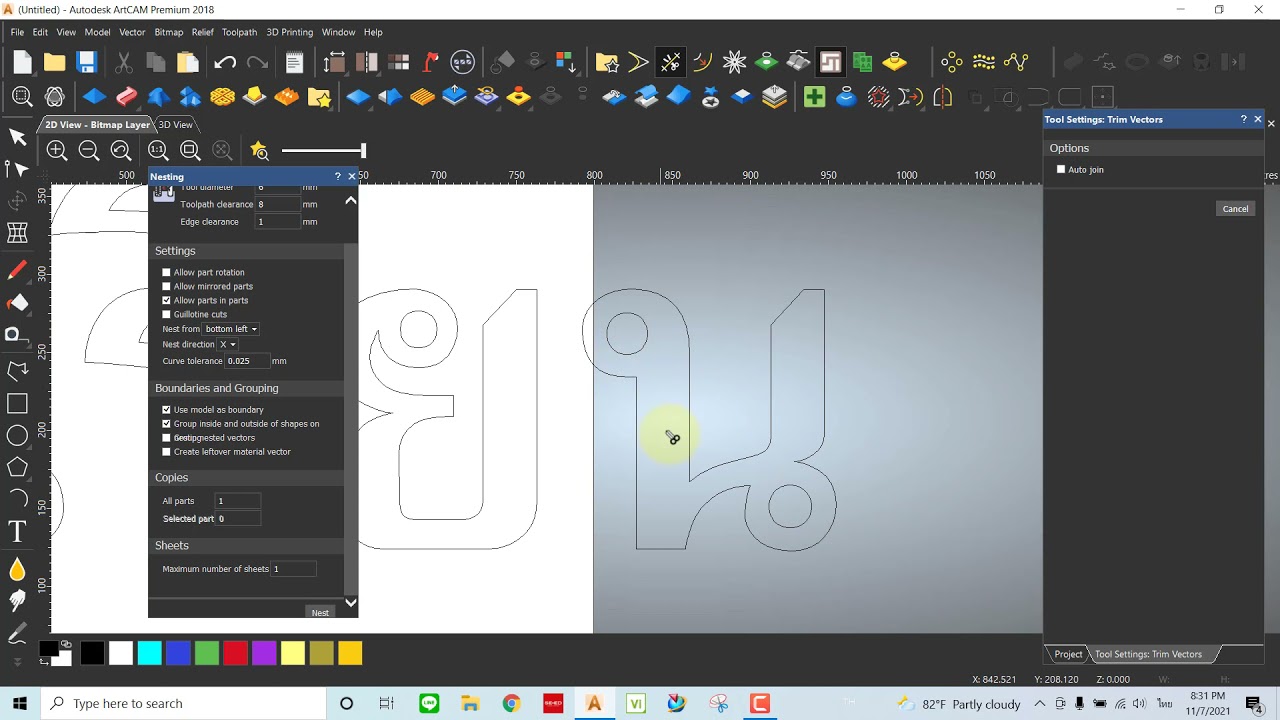This screenshot has height=720, width=1280.
Task: Expand the Nesting panel bottom chevron
Action: tap(350, 603)
